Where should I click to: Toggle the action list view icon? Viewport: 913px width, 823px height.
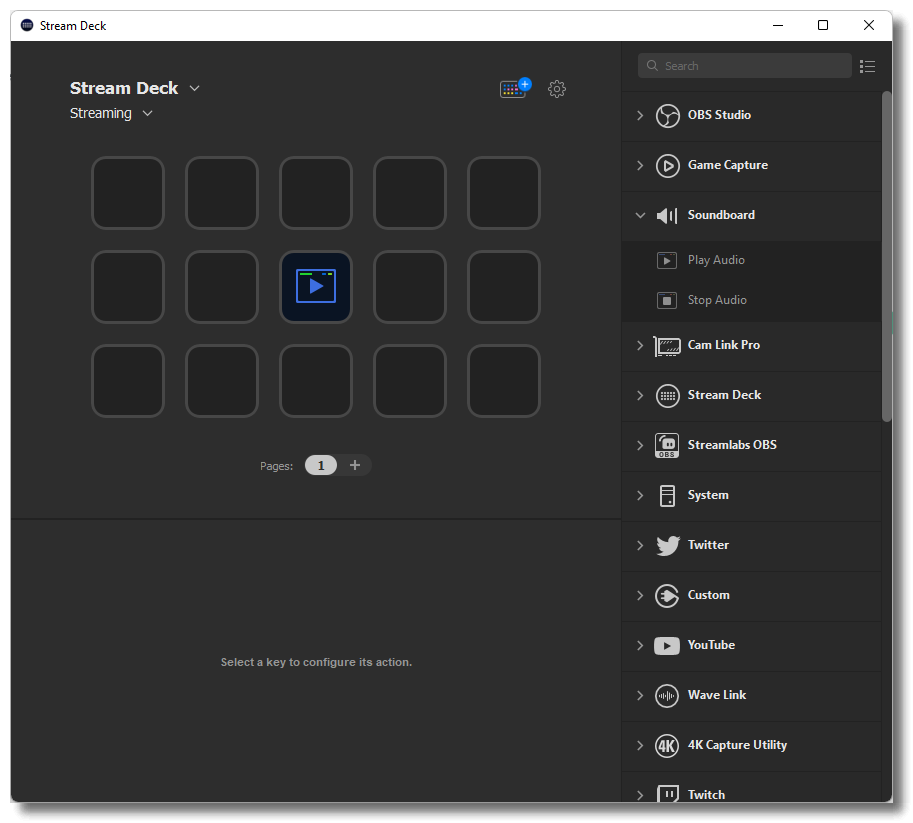click(x=867, y=66)
